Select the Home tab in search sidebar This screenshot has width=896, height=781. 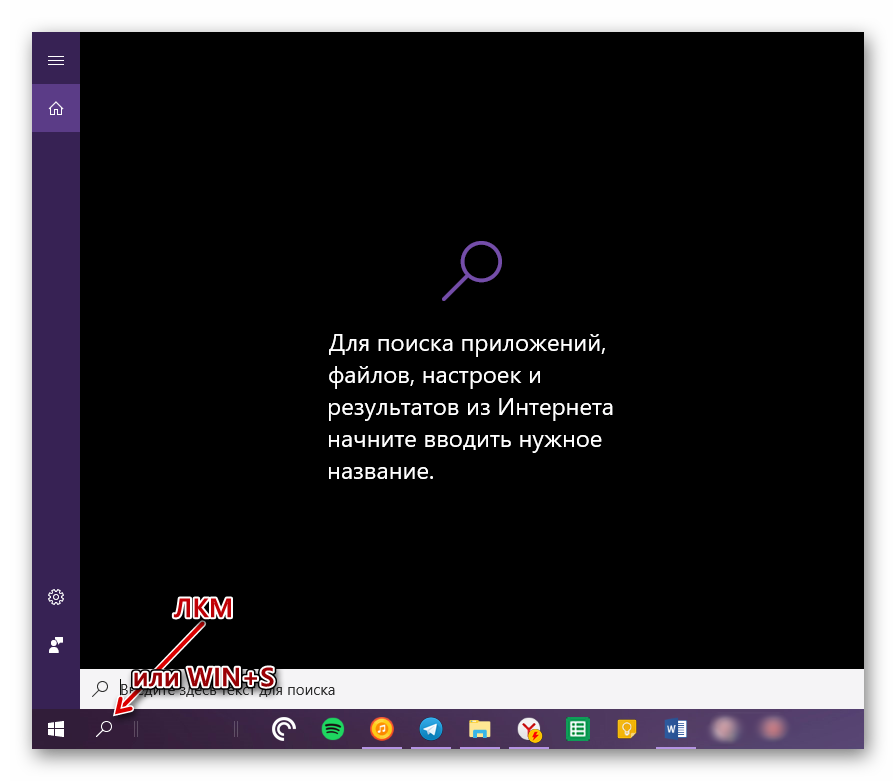pos(56,108)
